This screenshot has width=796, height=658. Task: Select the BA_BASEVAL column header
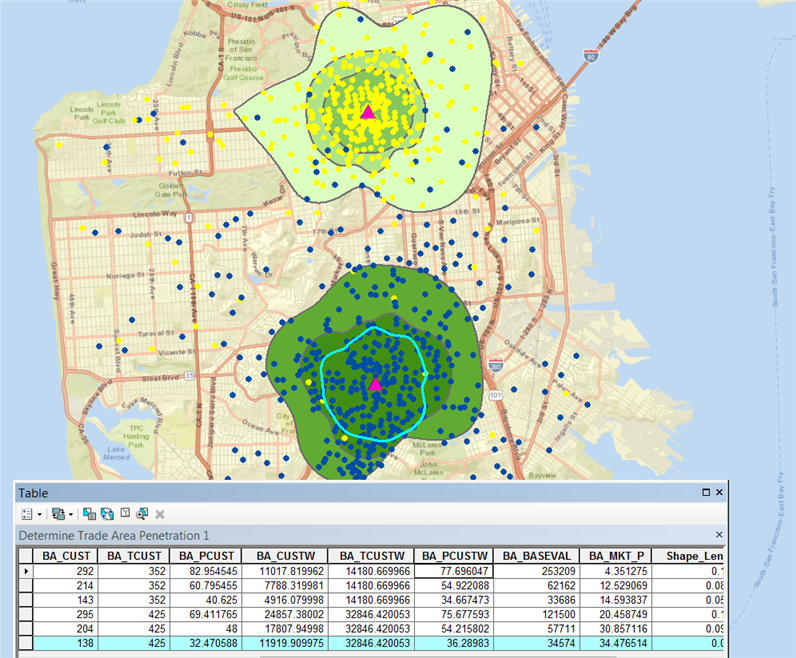[536, 556]
